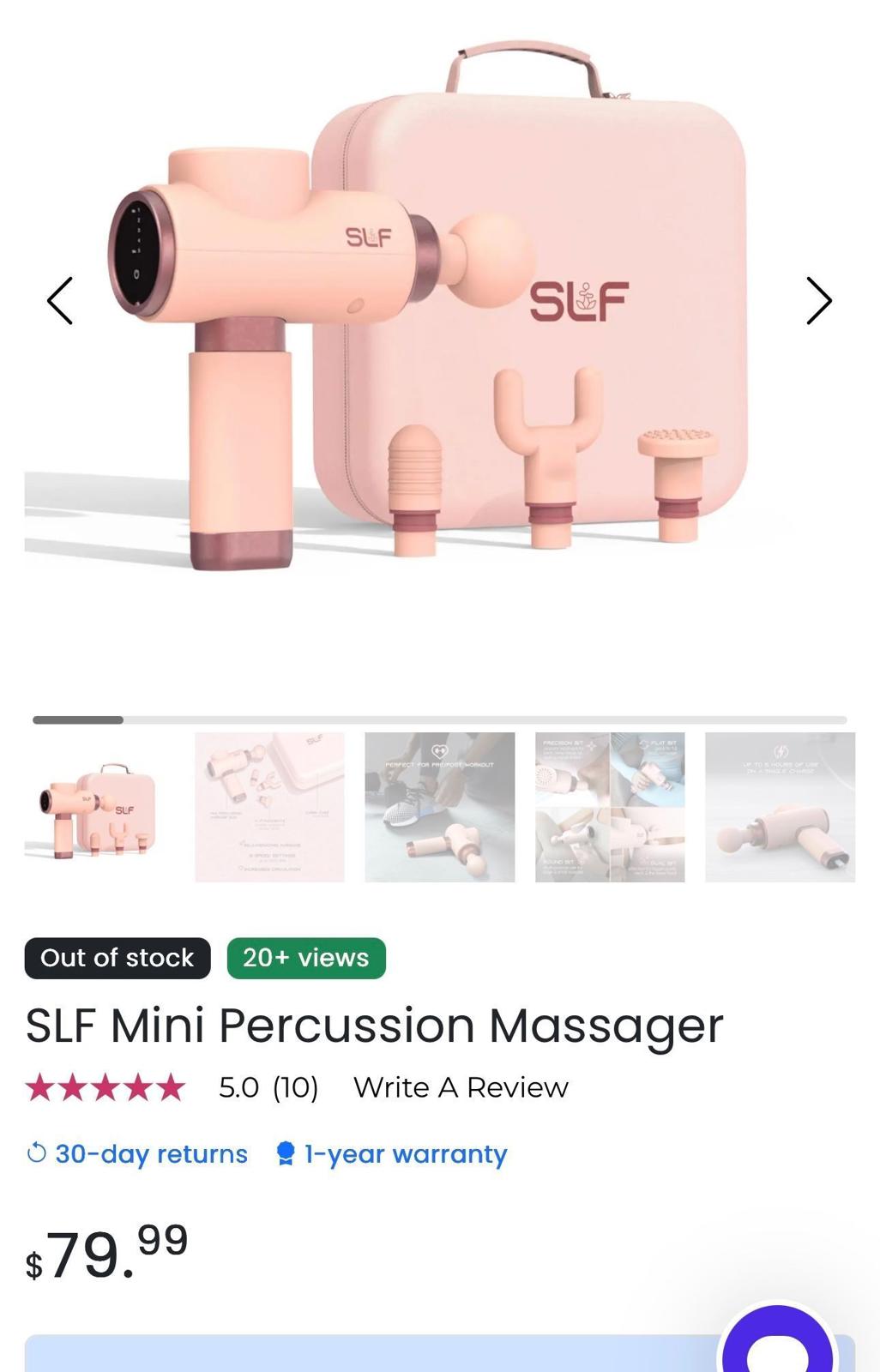Advance to the next product image arrow

point(819,301)
